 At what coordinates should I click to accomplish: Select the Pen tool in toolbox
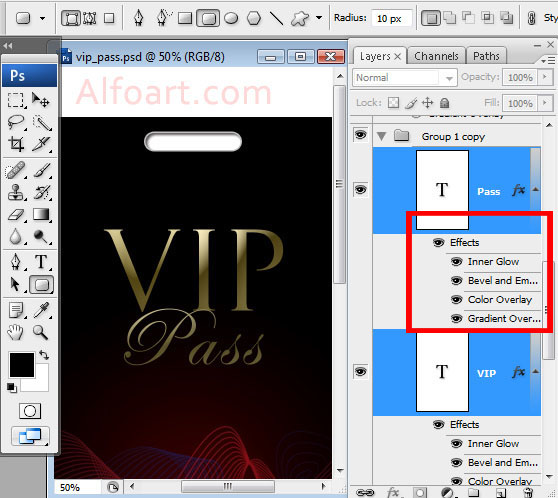pos(16,262)
